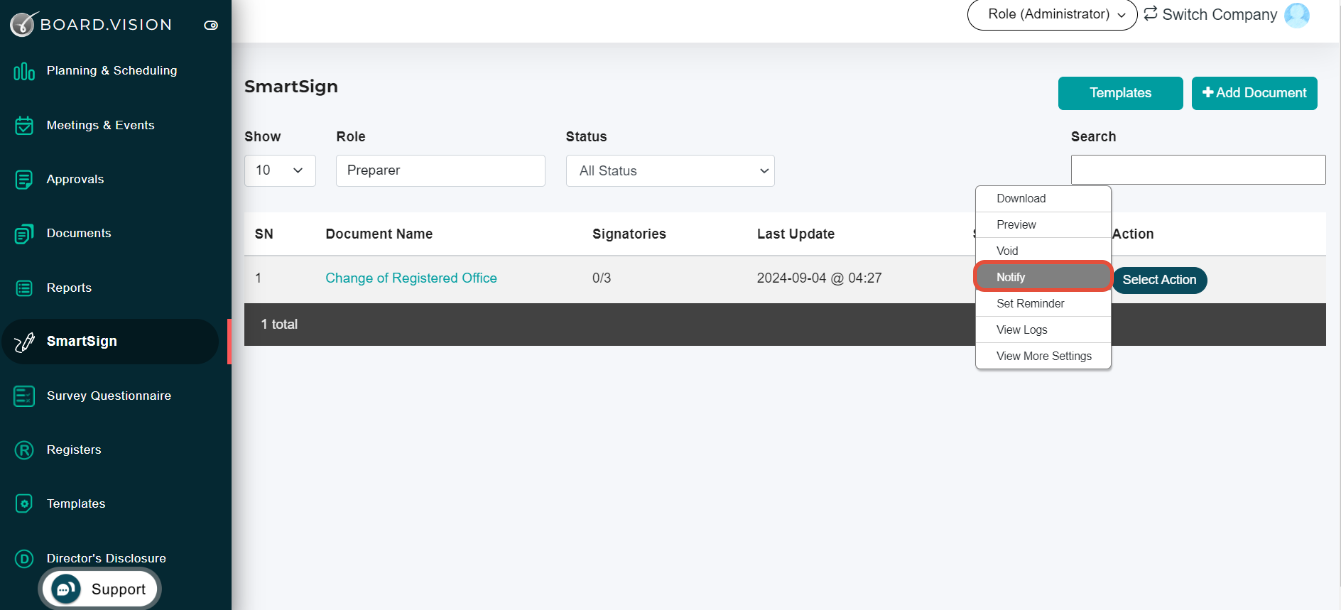Open Reports from the sidebar
This screenshot has width=1341, height=610.
point(69,288)
